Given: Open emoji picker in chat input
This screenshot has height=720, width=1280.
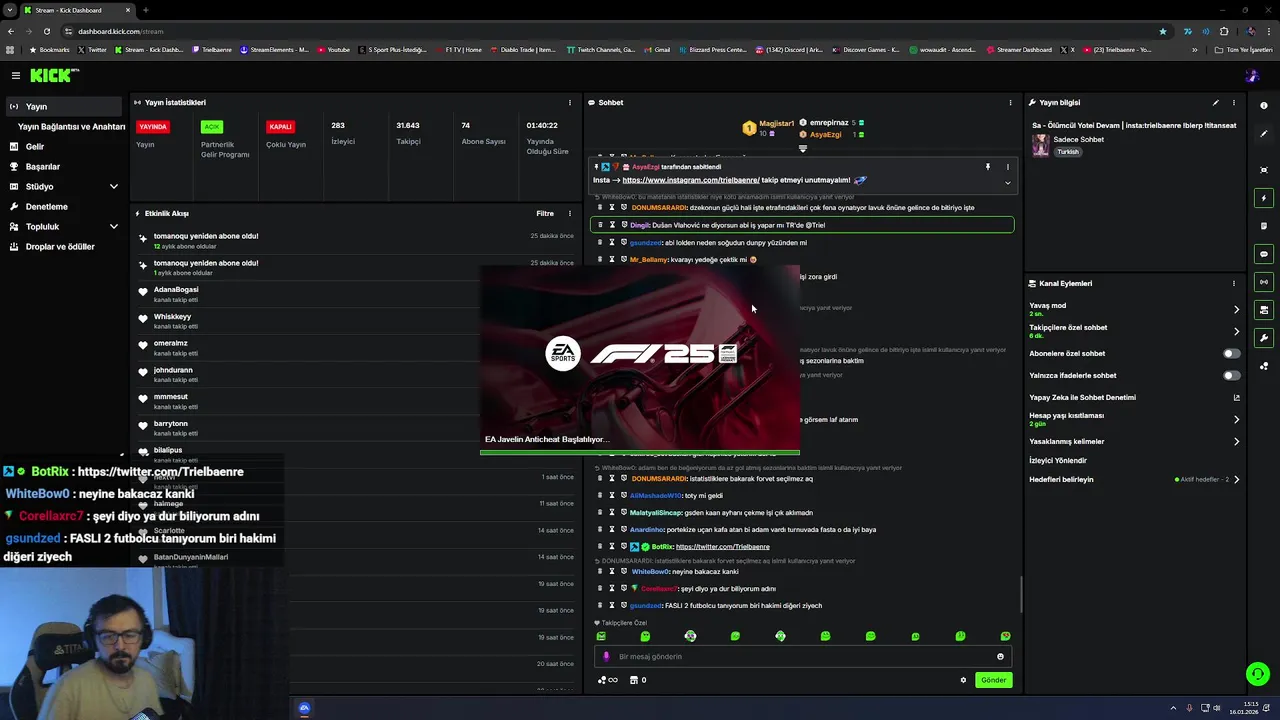Looking at the screenshot, I should tap(1000, 657).
